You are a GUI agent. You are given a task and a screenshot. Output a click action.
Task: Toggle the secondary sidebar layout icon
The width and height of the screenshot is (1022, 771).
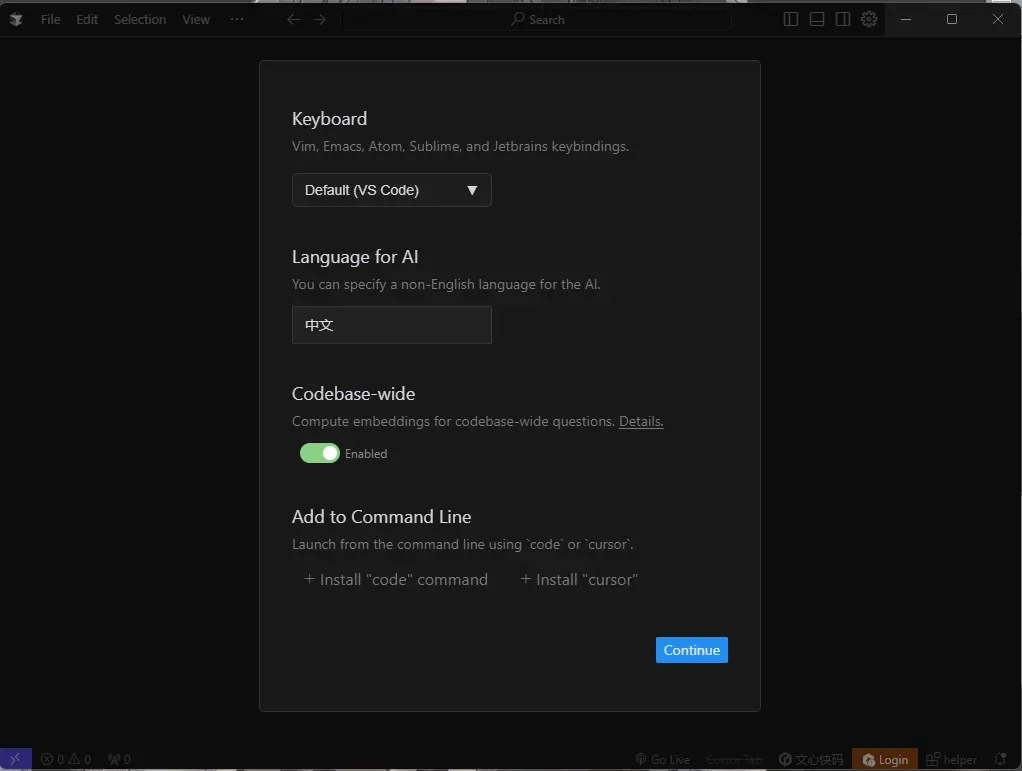coord(843,20)
